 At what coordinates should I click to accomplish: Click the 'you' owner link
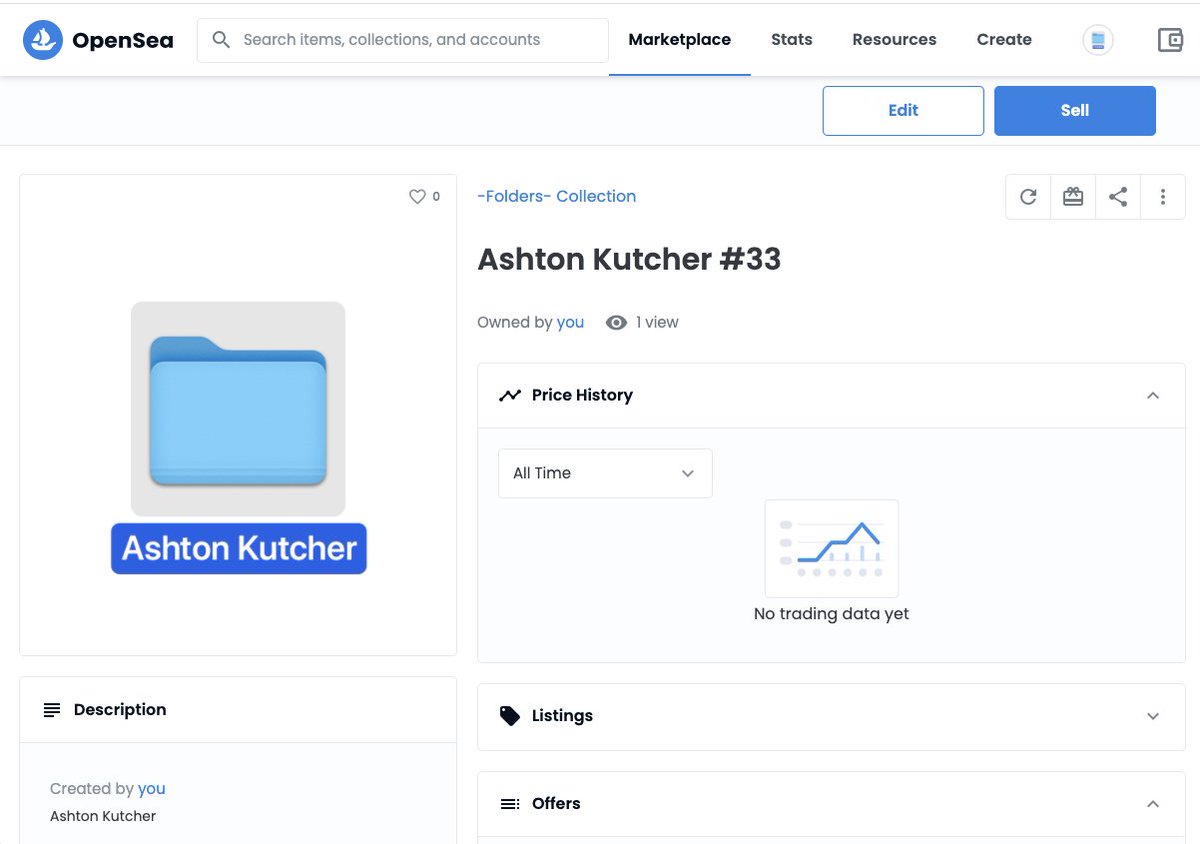(x=570, y=322)
